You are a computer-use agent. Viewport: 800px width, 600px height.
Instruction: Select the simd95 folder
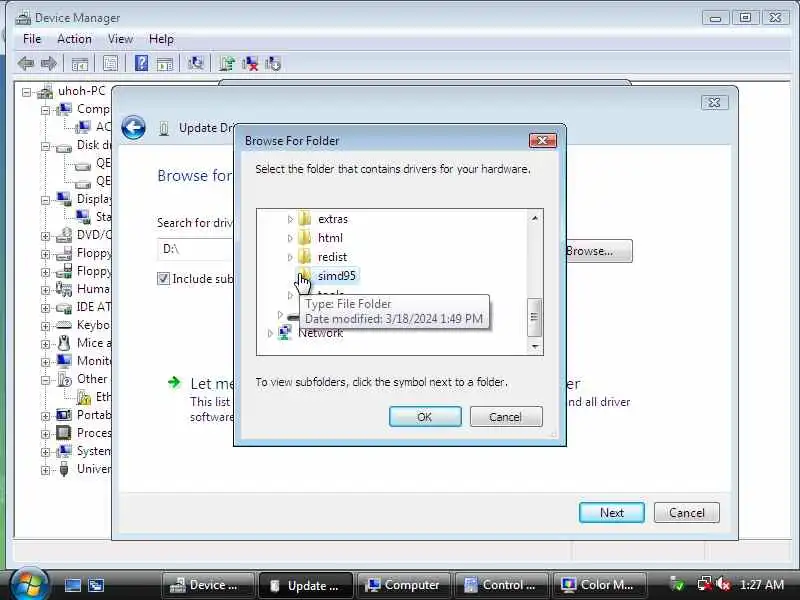336,276
